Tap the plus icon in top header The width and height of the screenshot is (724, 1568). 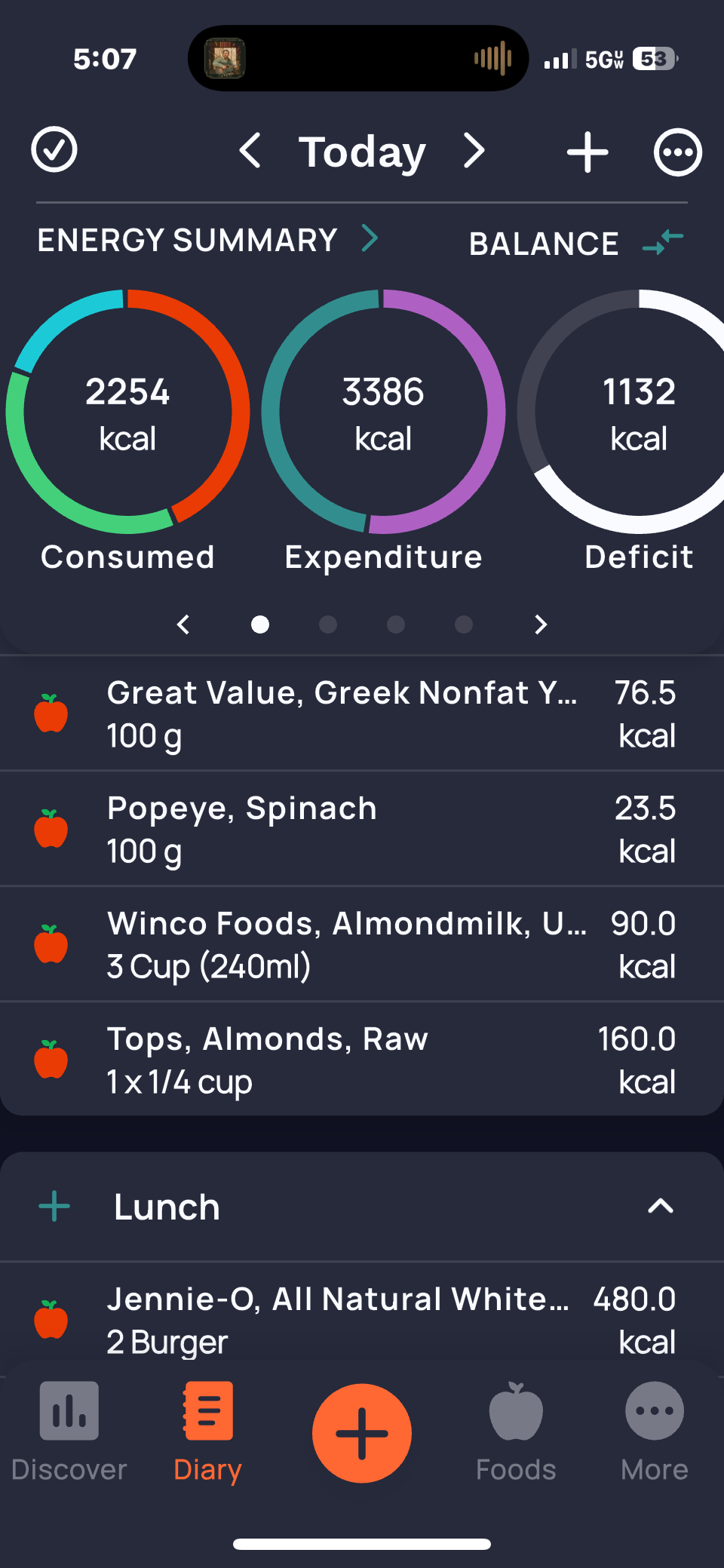(x=587, y=152)
